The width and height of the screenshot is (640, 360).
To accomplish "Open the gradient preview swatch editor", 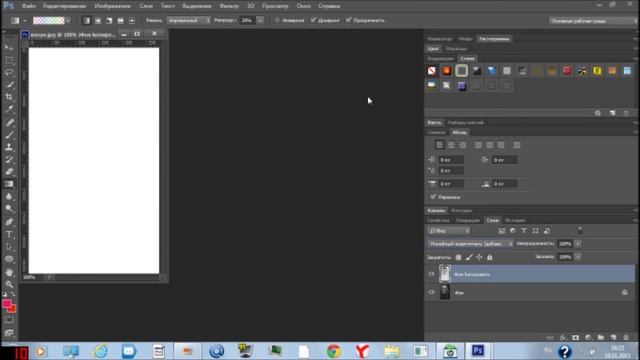I will click(x=49, y=20).
